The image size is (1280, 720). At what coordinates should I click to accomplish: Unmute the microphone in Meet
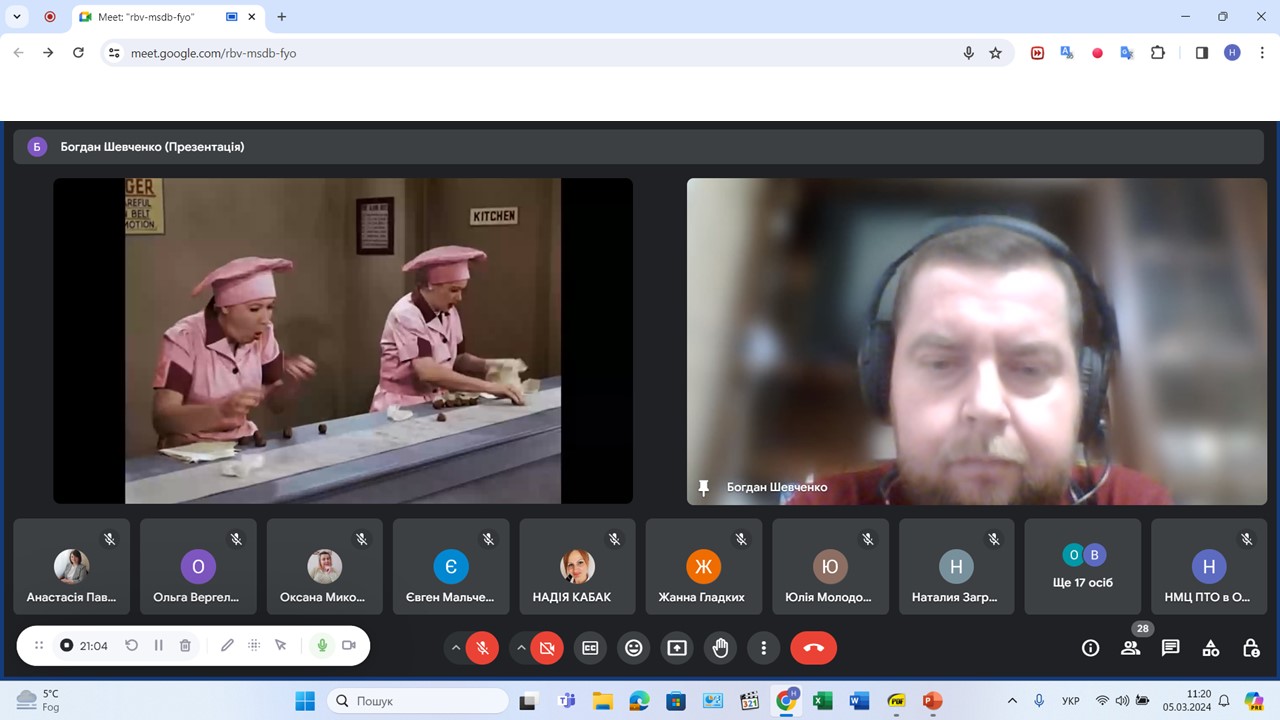481,648
